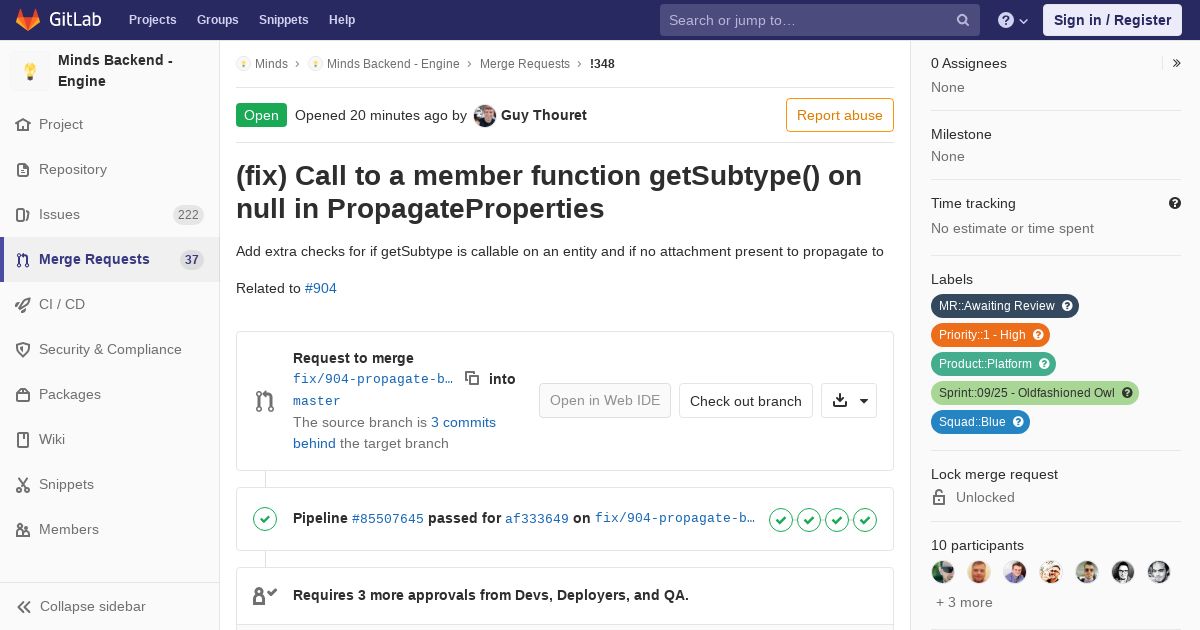Viewport: 1200px width, 630px height.
Task: Click the Security & Compliance shield icon
Action: click(23, 350)
